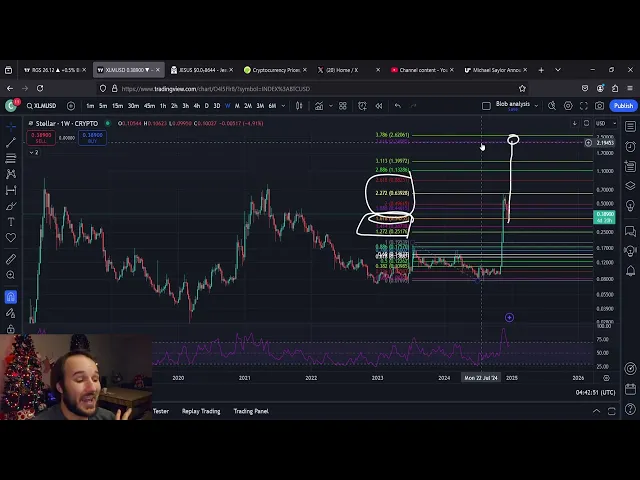Bookmark this page with the star icon
Viewport: 640px width, 480px height.
click(522, 89)
